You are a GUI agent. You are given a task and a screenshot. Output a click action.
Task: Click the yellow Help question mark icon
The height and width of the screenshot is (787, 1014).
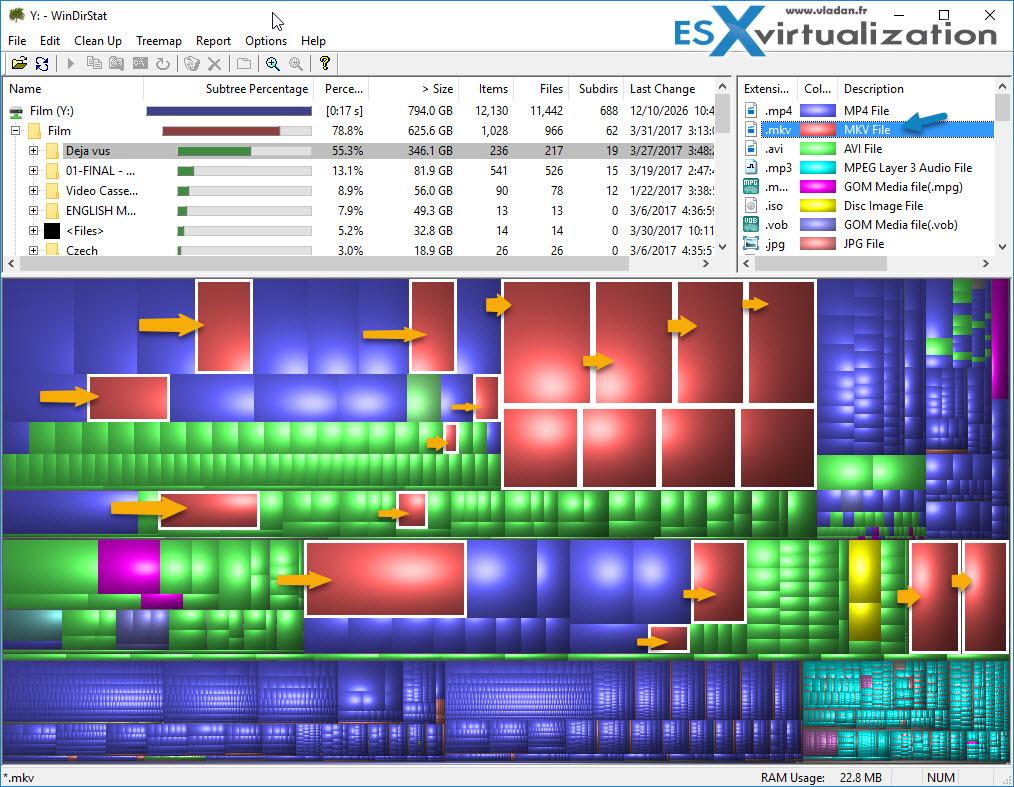tap(325, 63)
